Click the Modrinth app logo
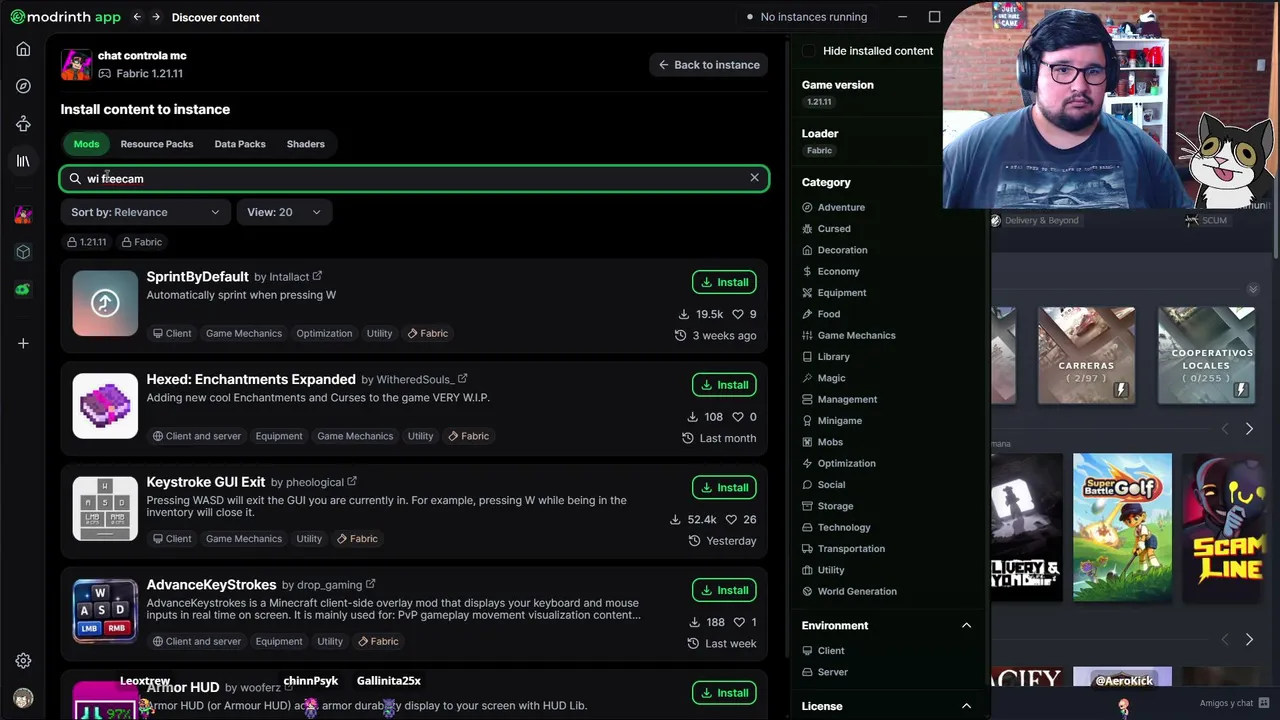 tap(65, 17)
